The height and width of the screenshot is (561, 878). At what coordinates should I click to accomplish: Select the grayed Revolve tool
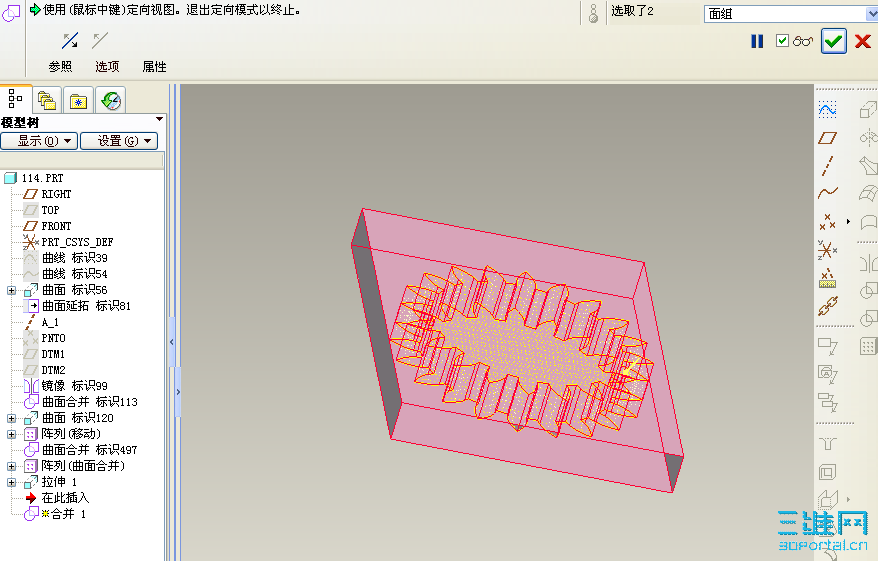coord(867,137)
